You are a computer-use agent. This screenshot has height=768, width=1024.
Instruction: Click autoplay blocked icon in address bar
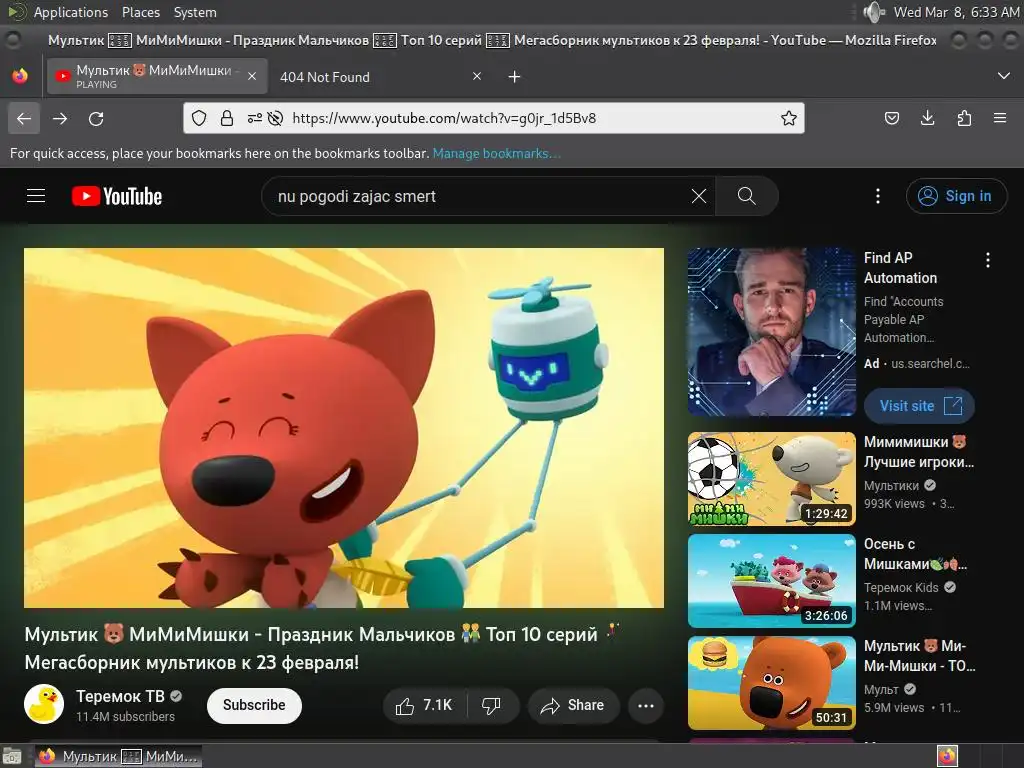[x=276, y=118]
